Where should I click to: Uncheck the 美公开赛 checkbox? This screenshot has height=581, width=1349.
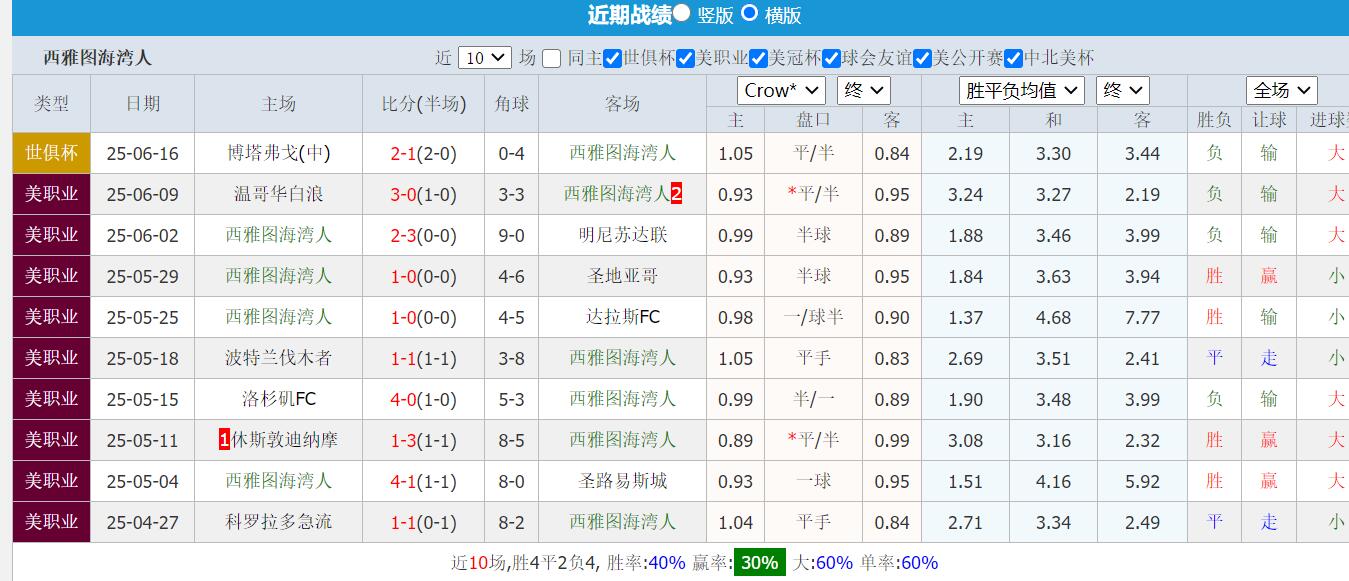pos(922,58)
